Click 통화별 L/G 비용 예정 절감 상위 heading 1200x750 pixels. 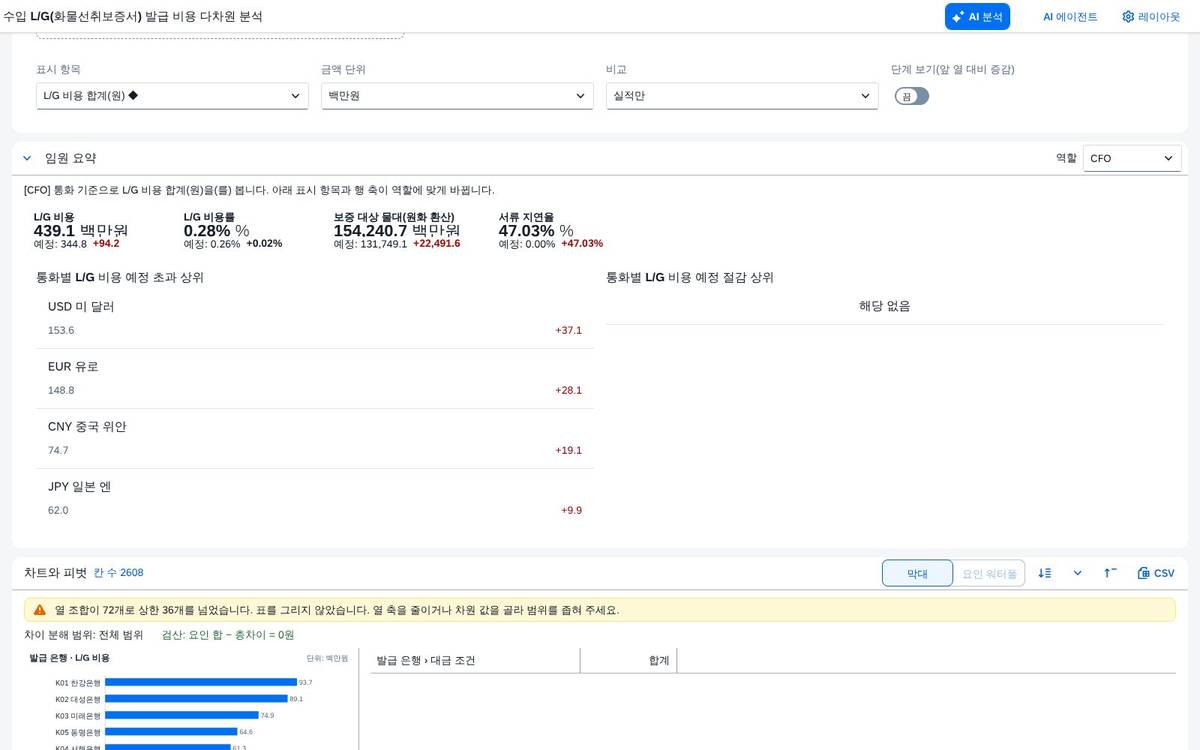pos(690,277)
